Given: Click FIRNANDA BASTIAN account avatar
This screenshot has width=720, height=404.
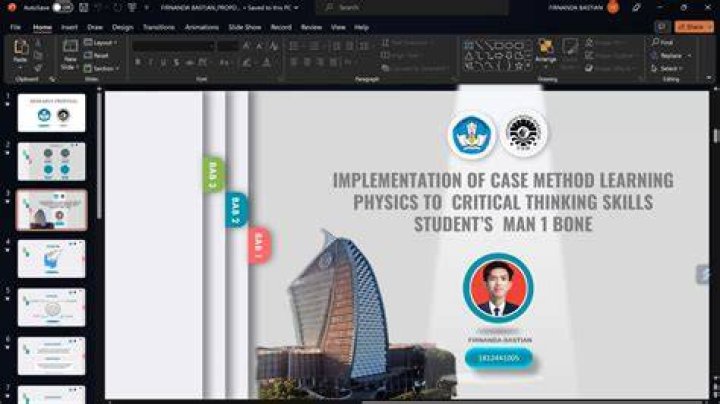Looking at the screenshot, I should pos(613,7).
